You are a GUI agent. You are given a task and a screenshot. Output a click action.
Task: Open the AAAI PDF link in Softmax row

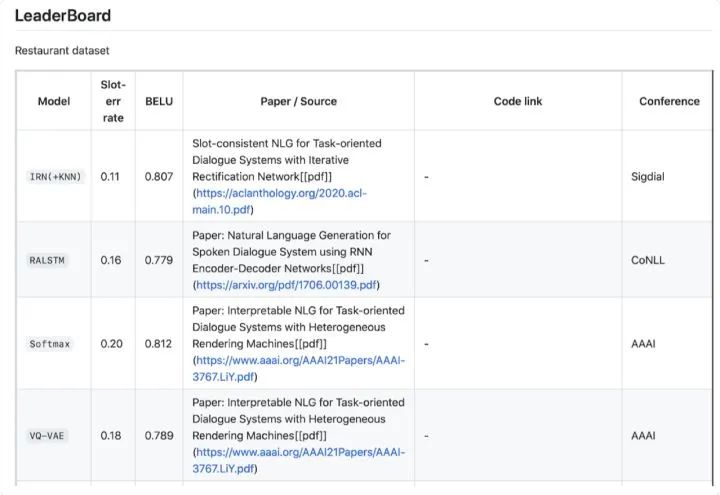point(300,360)
